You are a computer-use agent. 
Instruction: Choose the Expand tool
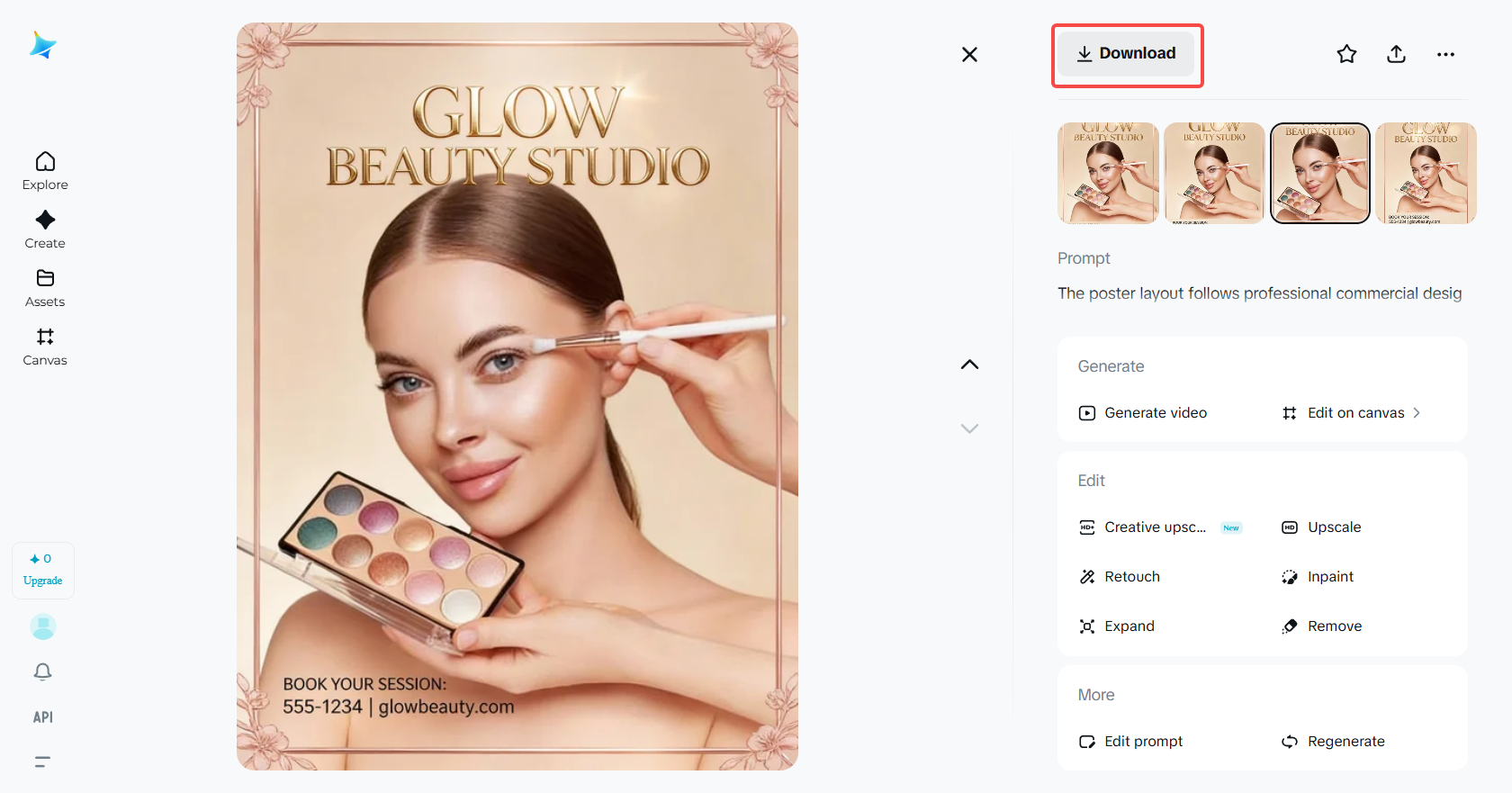[1117, 626]
